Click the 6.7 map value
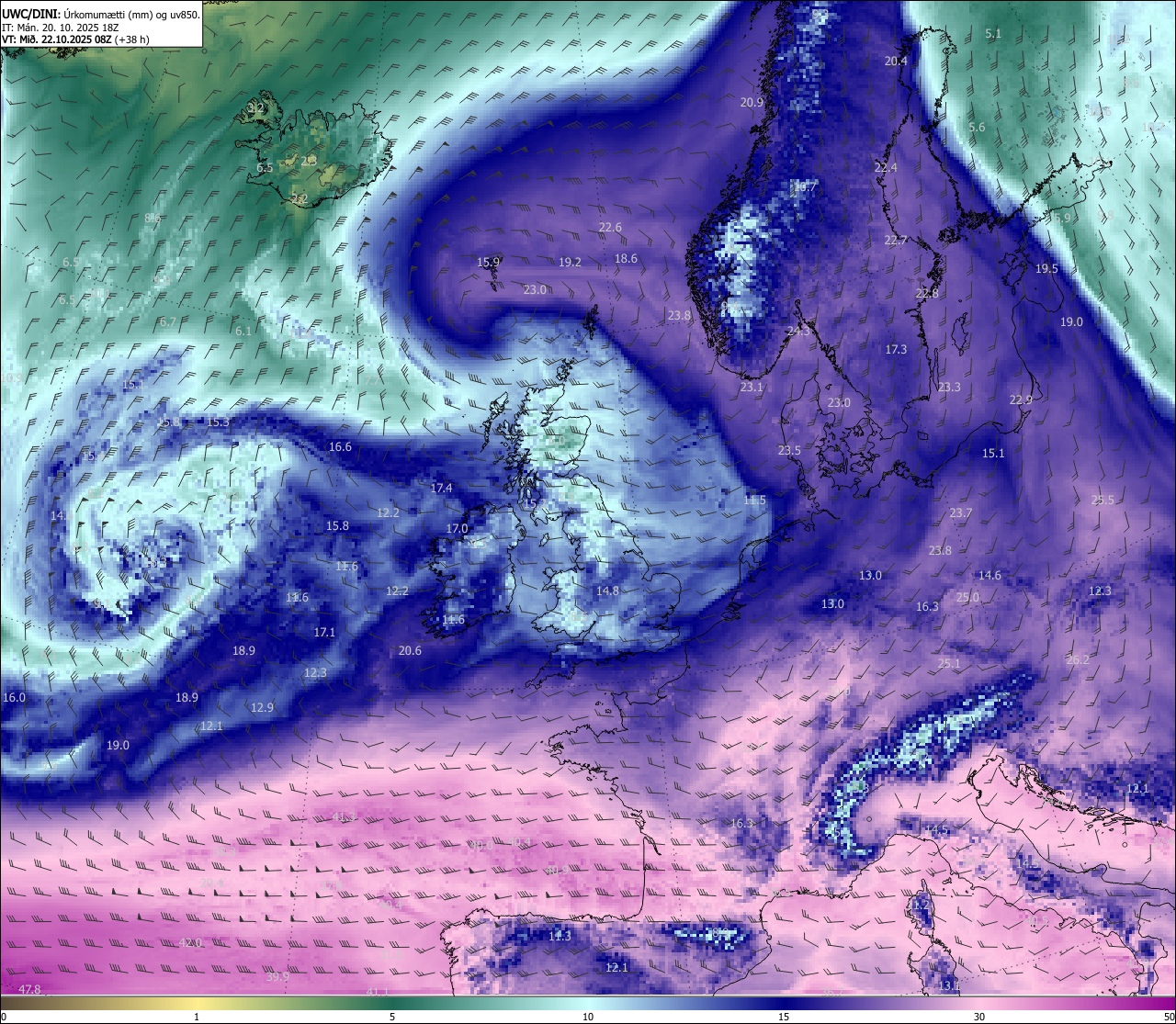This screenshot has width=1176, height=1024. pyautogui.click(x=167, y=322)
